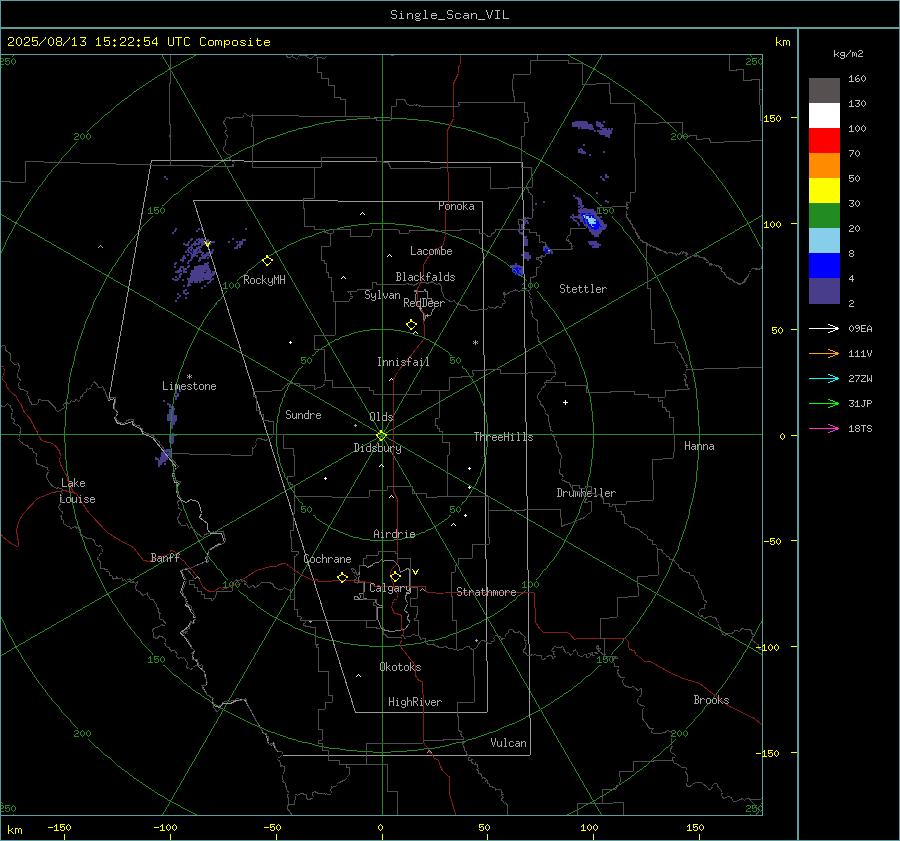
Task: Click the Single_Scan_VIL title
Action: 449,15
